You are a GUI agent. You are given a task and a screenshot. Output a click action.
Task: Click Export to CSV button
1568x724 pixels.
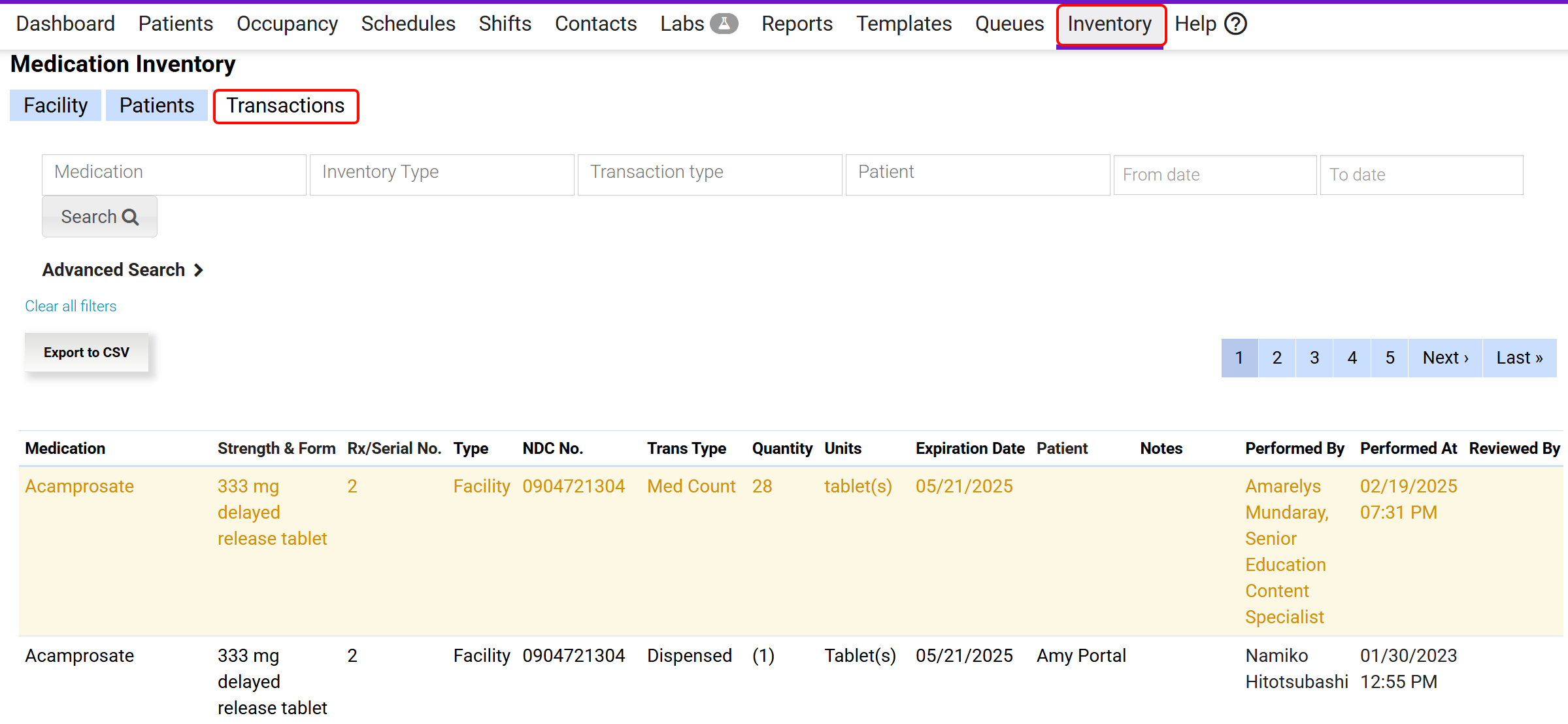pos(86,353)
